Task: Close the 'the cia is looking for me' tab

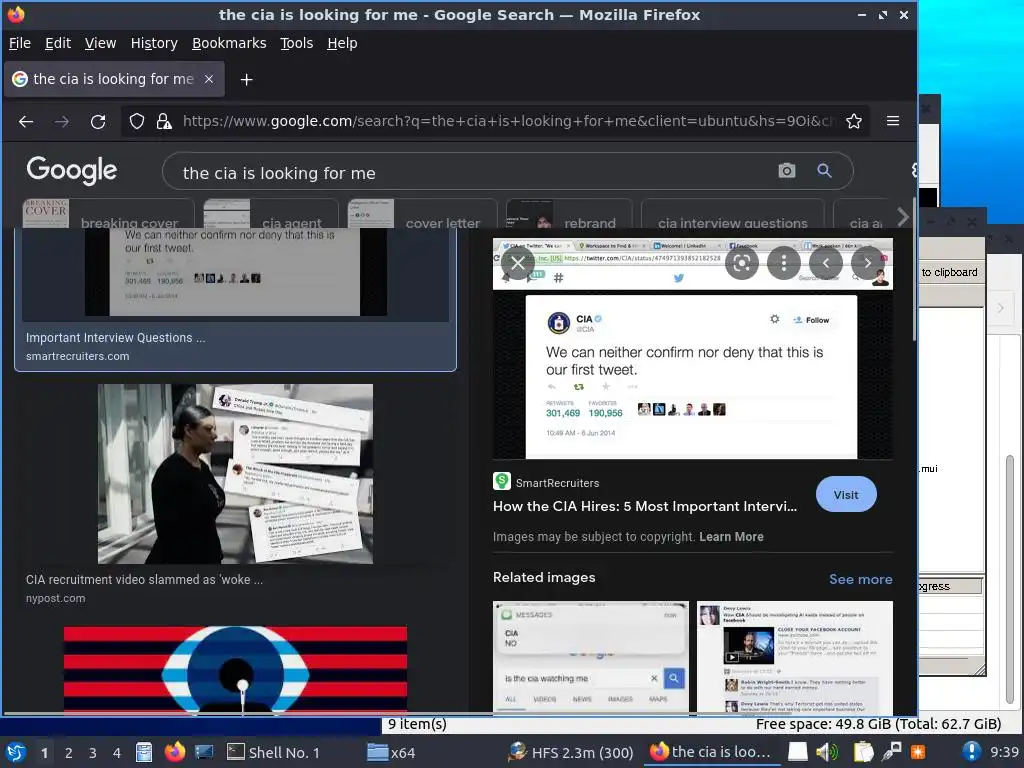Action: coord(209,79)
